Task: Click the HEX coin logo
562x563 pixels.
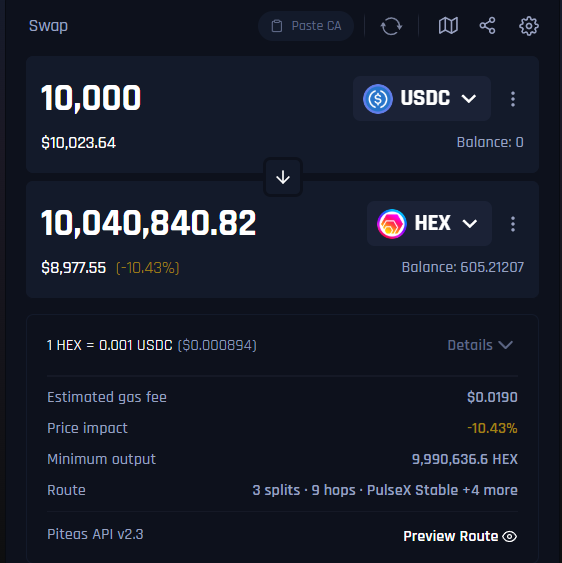Action: coord(392,224)
